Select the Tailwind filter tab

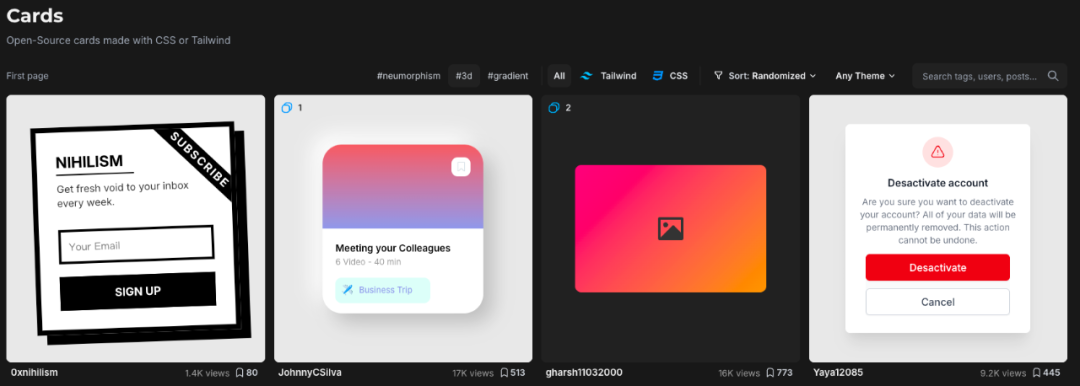pos(609,76)
